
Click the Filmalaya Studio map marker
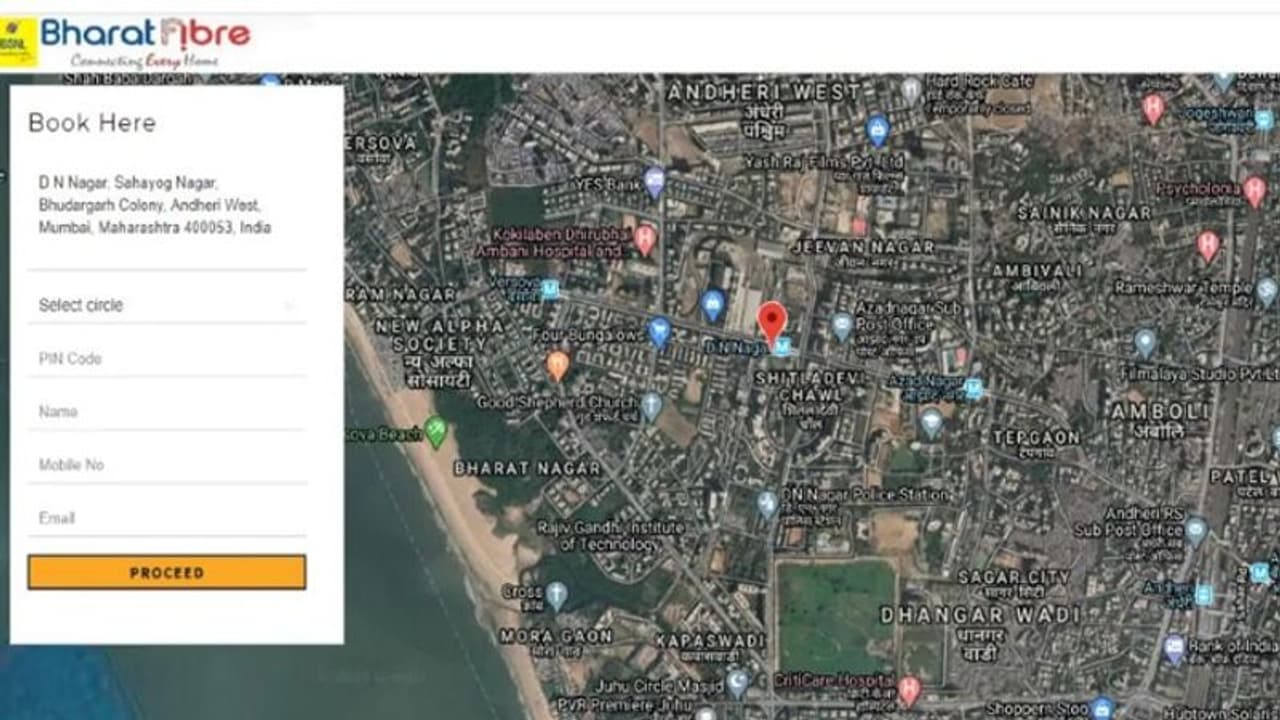1145,342
